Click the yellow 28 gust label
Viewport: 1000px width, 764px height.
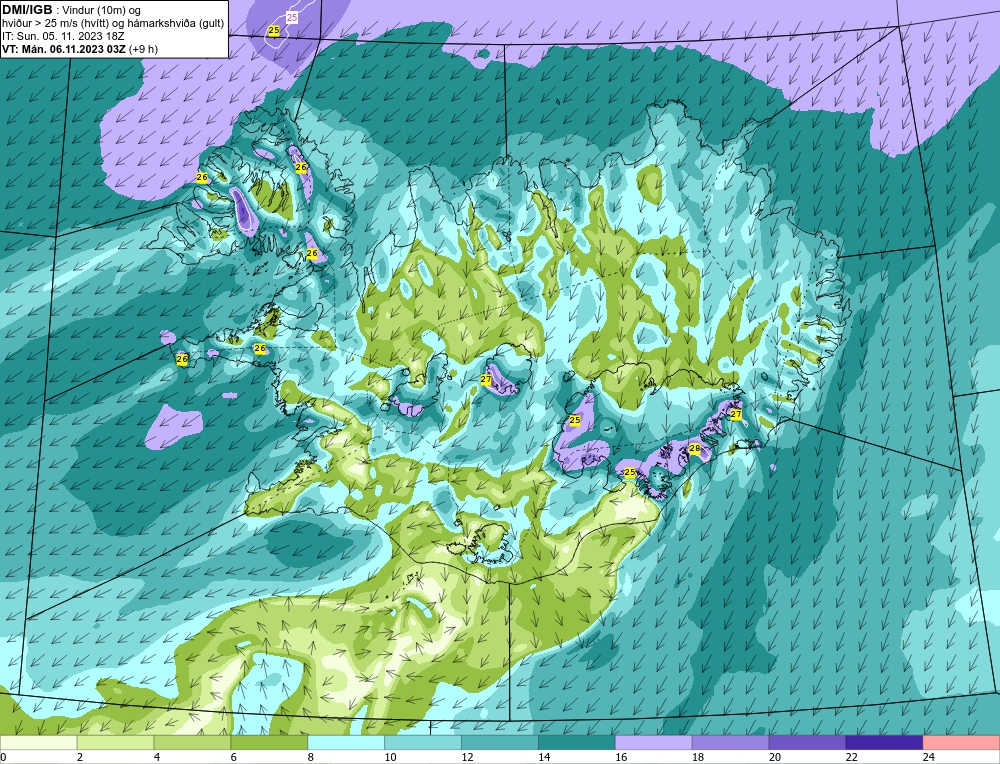tap(695, 449)
